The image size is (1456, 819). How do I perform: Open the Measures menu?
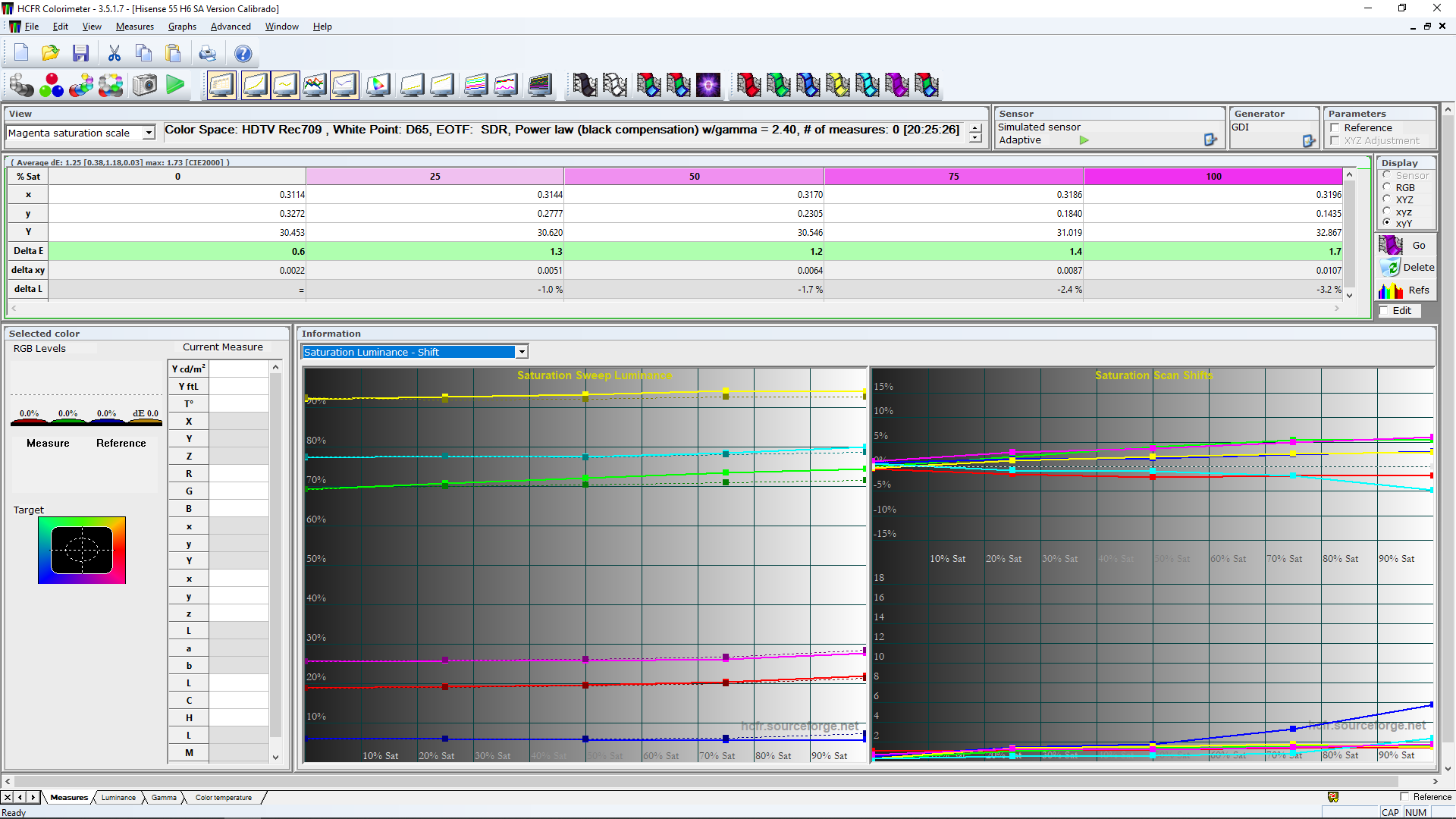[134, 27]
